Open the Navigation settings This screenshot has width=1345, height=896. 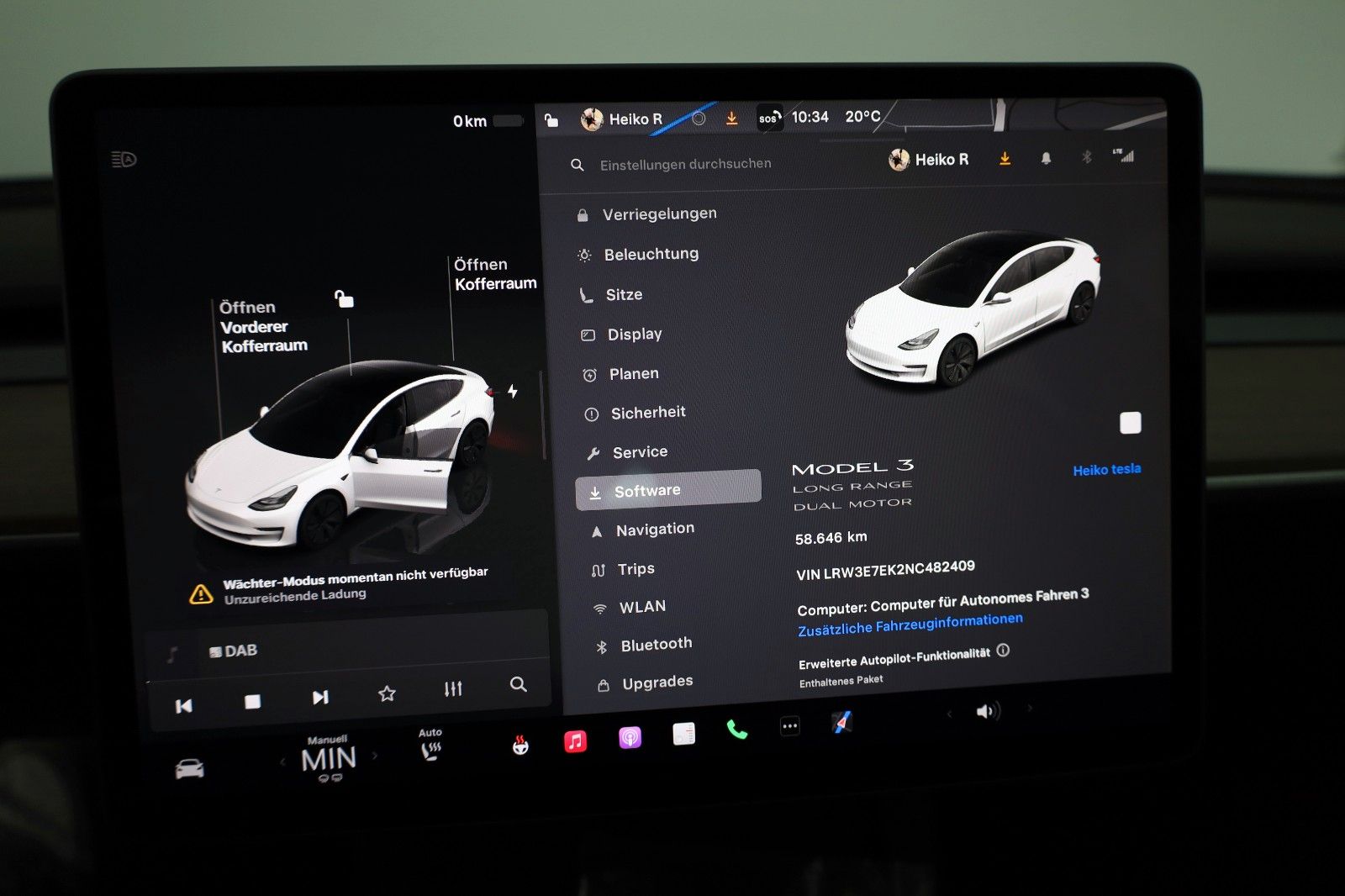tap(643, 530)
